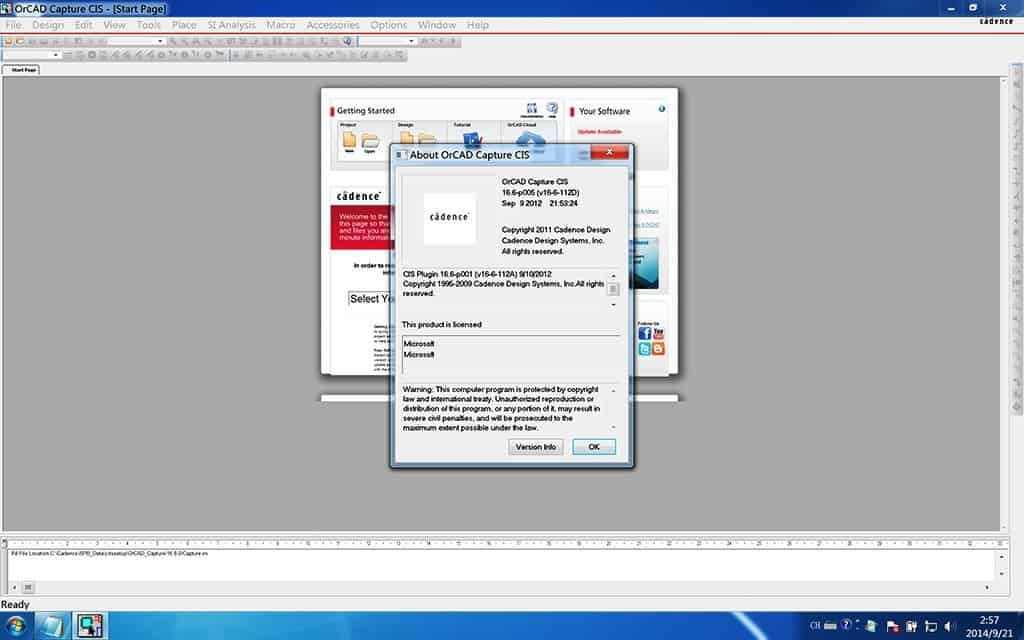This screenshot has height=640, width=1024.
Task: Open the Accessories menu
Action: [332, 25]
